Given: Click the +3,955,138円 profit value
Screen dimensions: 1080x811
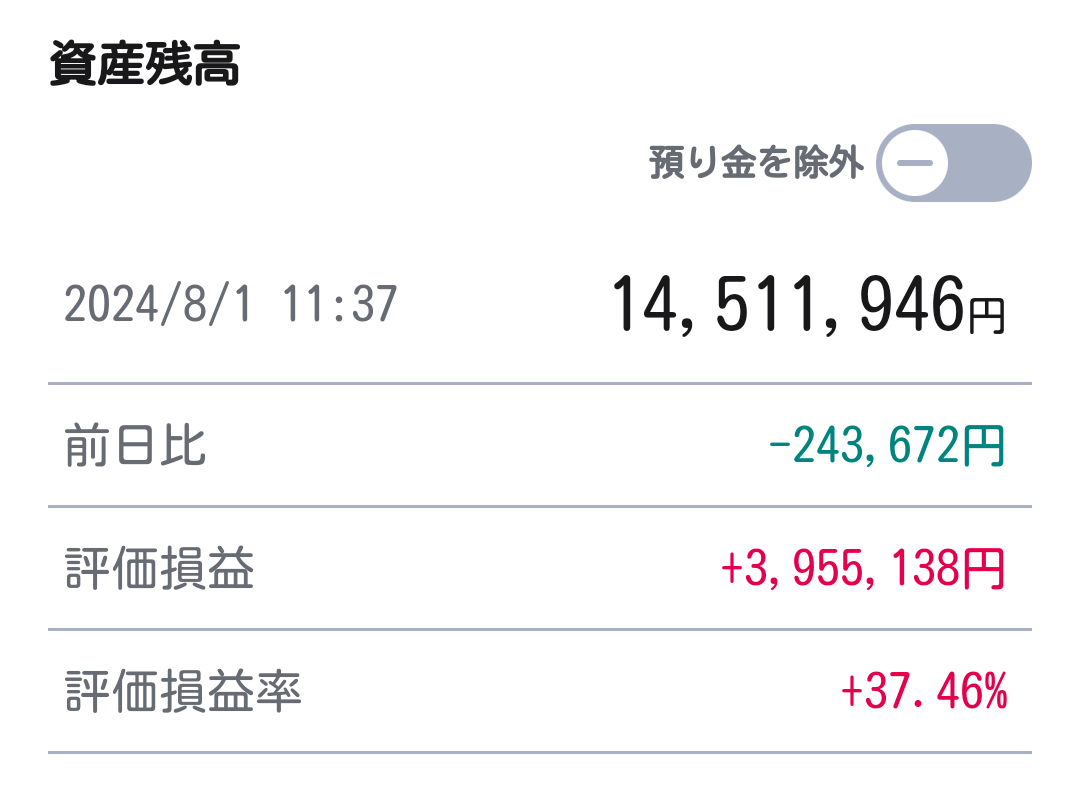Looking at the screenshot, I should (x=862, y=568).
